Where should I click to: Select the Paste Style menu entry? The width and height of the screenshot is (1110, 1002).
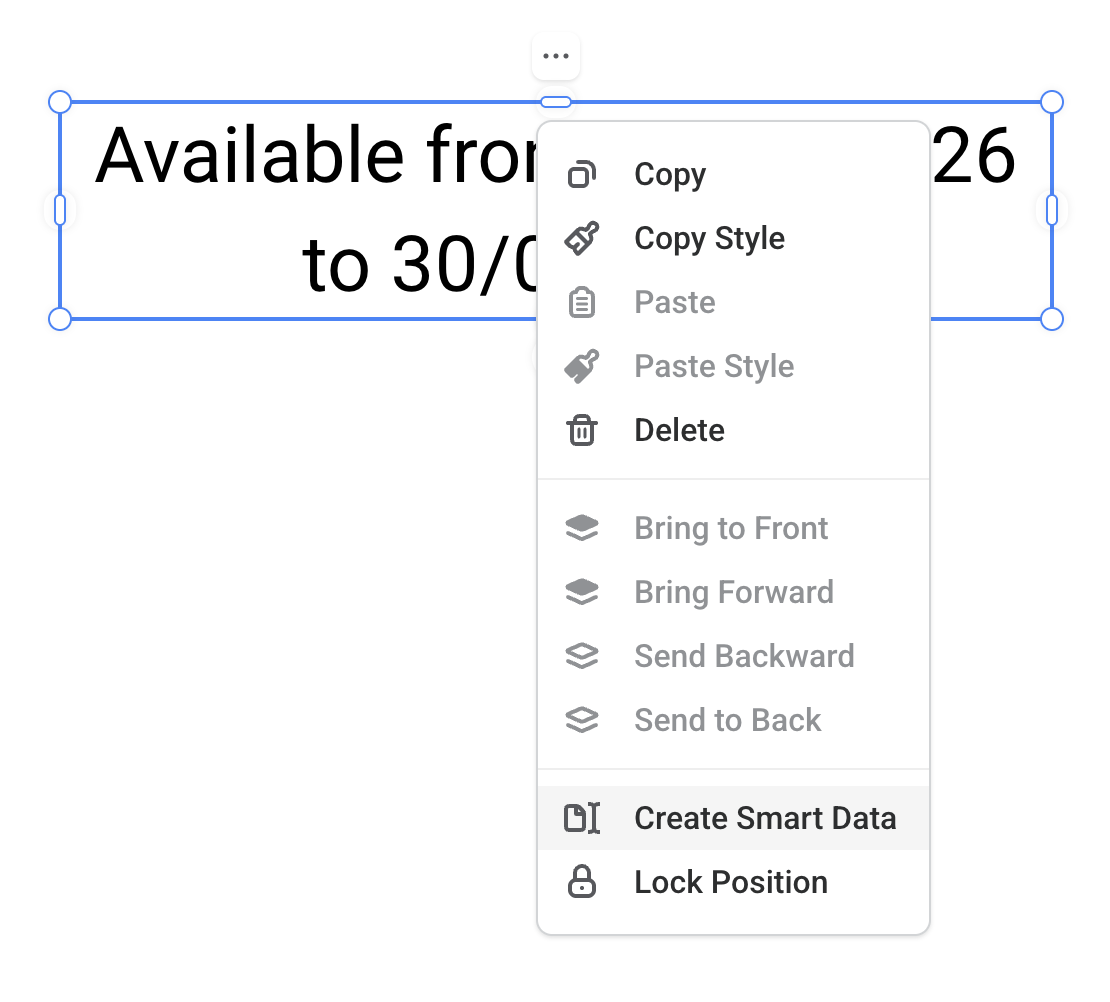[x=733, y=366]
